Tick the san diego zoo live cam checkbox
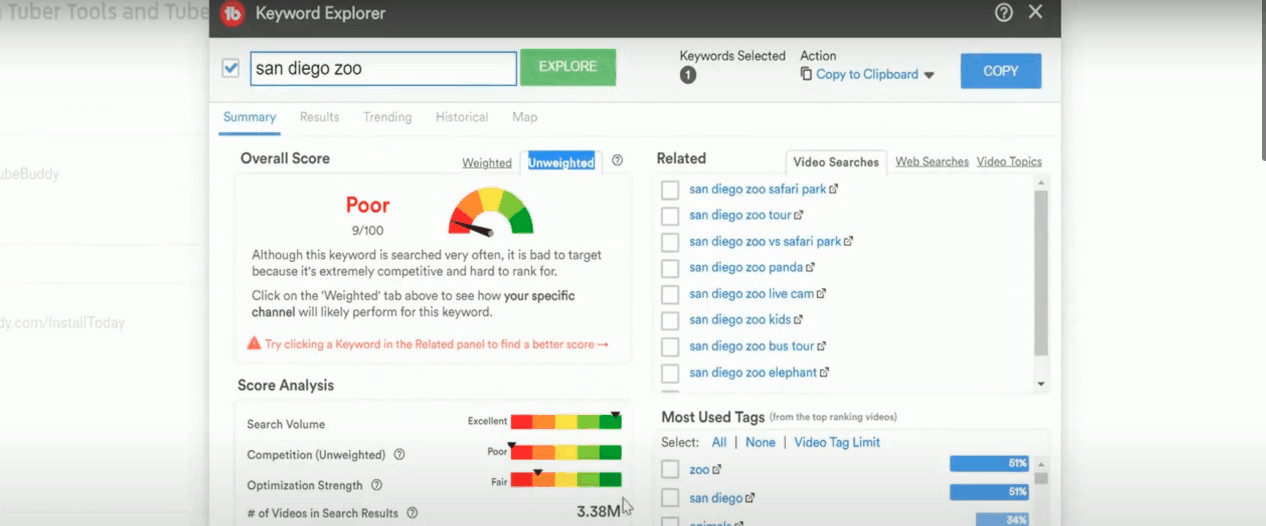The width and height of the screenshot is (1266, 526). [670, 294]
